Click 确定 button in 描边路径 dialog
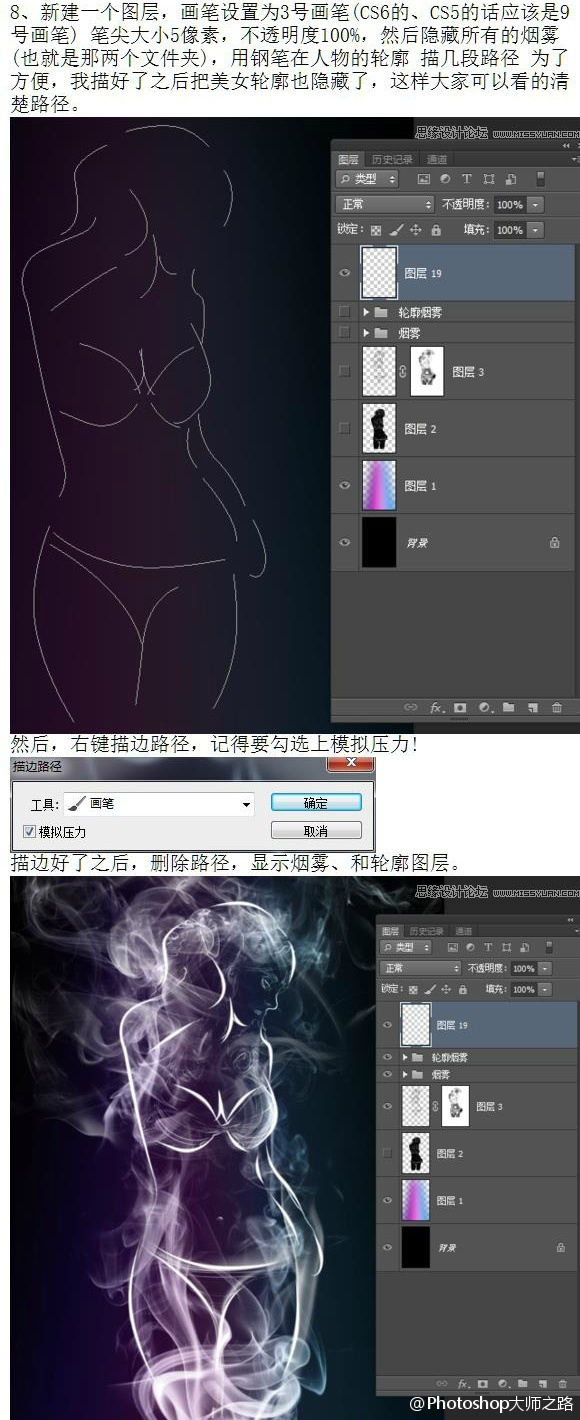 (x=316, y=803)
